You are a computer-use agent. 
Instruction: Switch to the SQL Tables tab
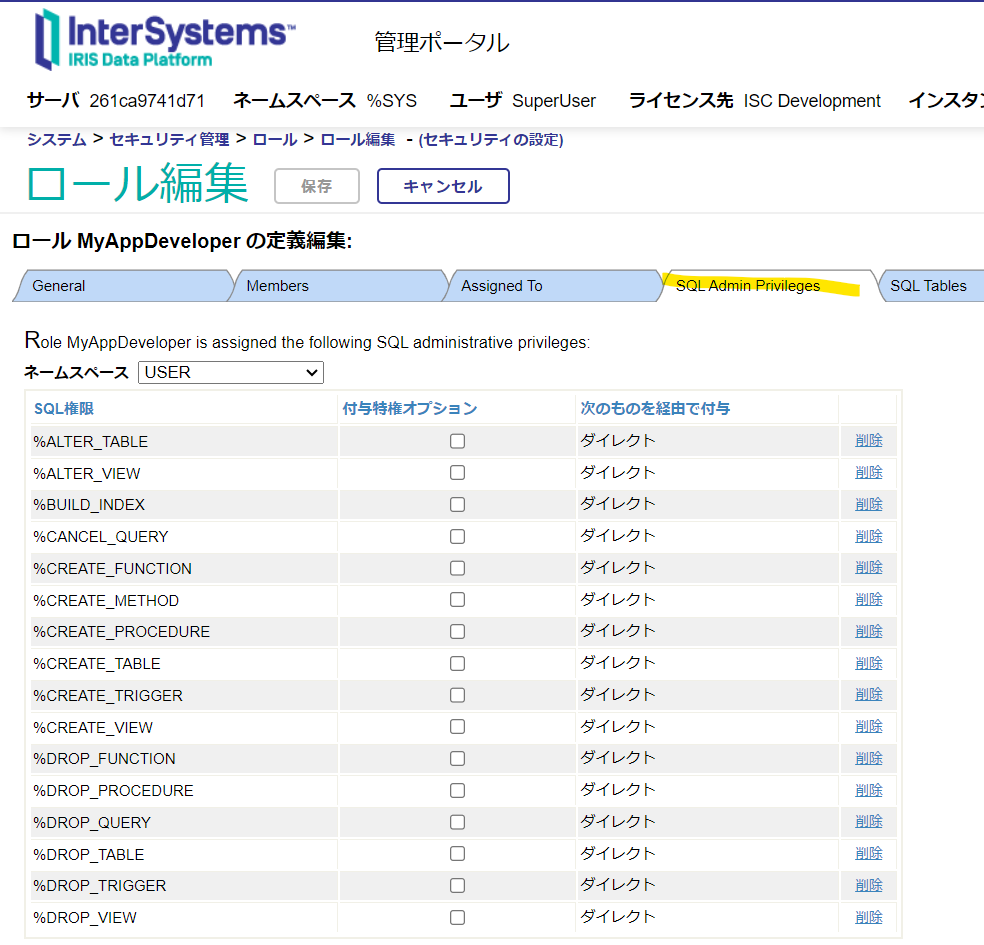click(x=928, y=286)
